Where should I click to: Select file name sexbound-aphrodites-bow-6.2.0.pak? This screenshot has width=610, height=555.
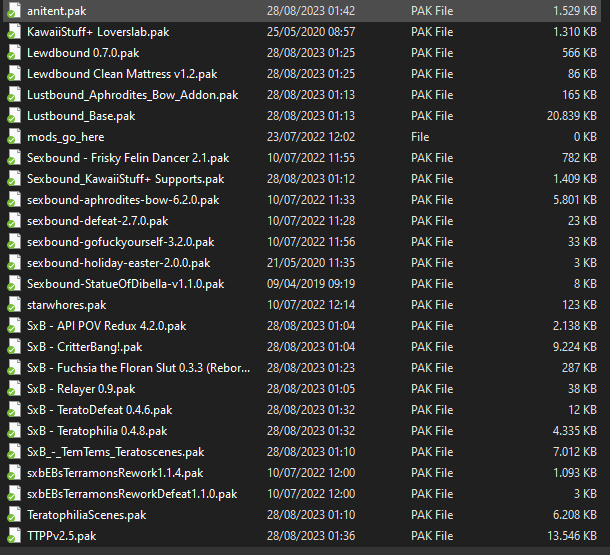click(x=123, y=200)
